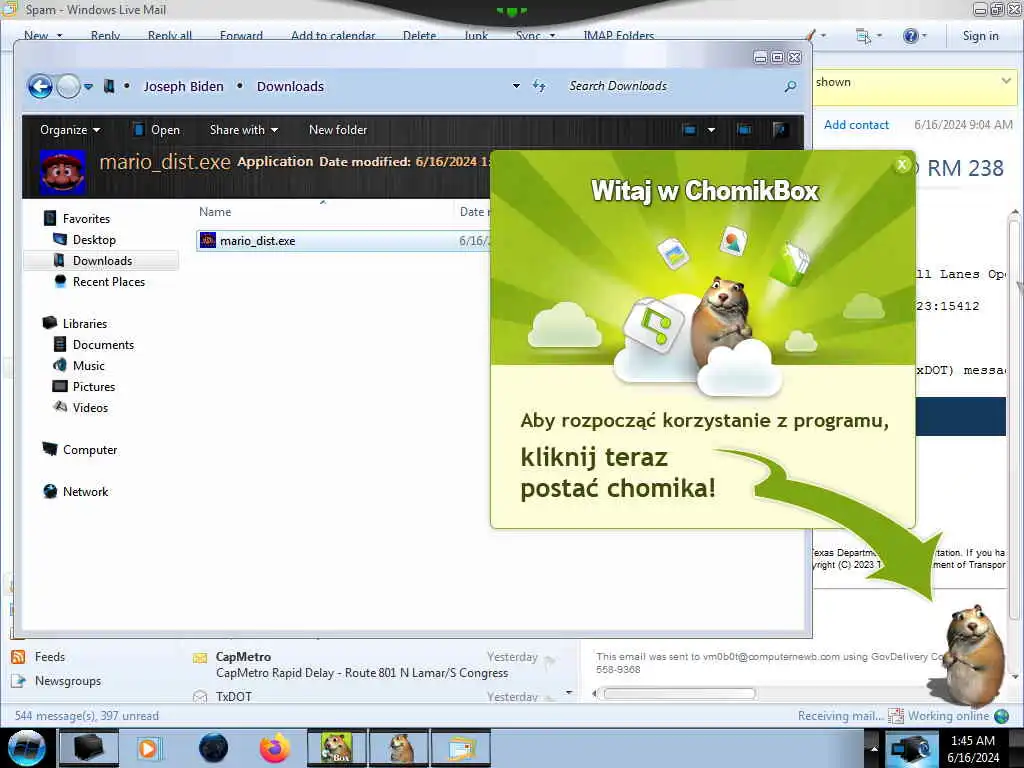
Task: Click Joseph Biden in the breadcrumb path
Action: 184,86
